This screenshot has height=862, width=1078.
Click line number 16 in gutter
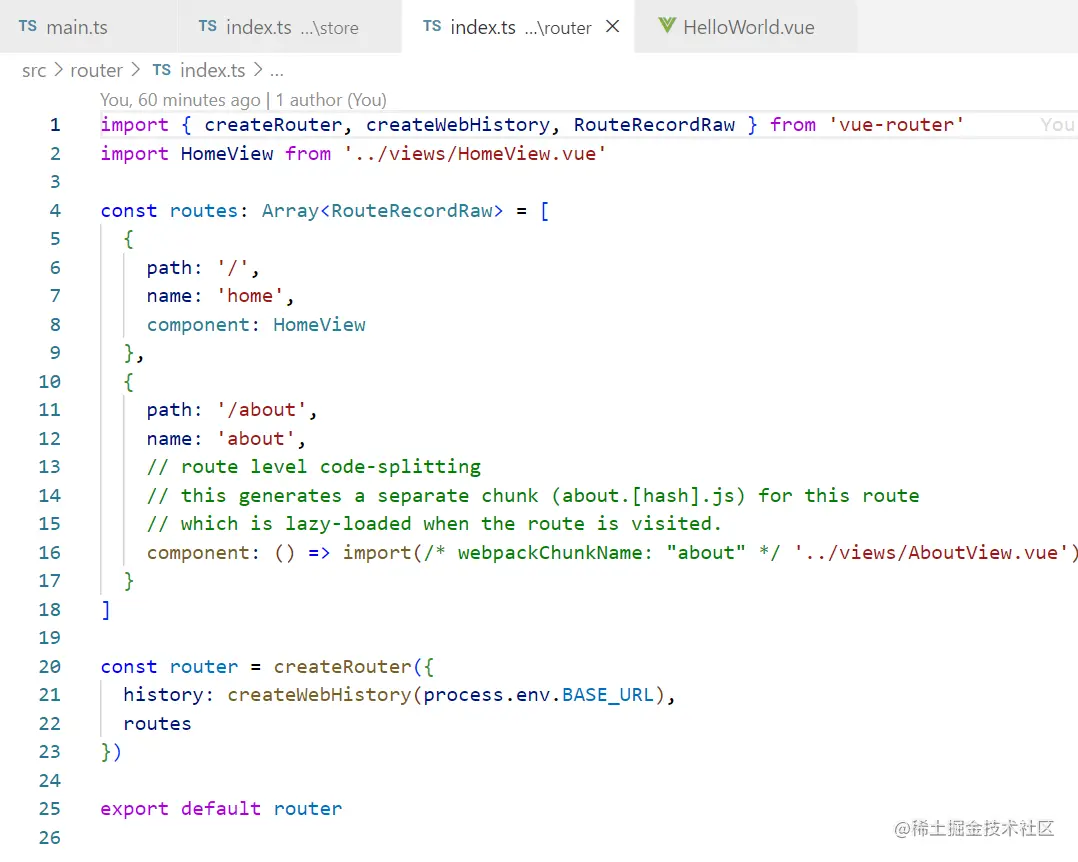[50, 553]
